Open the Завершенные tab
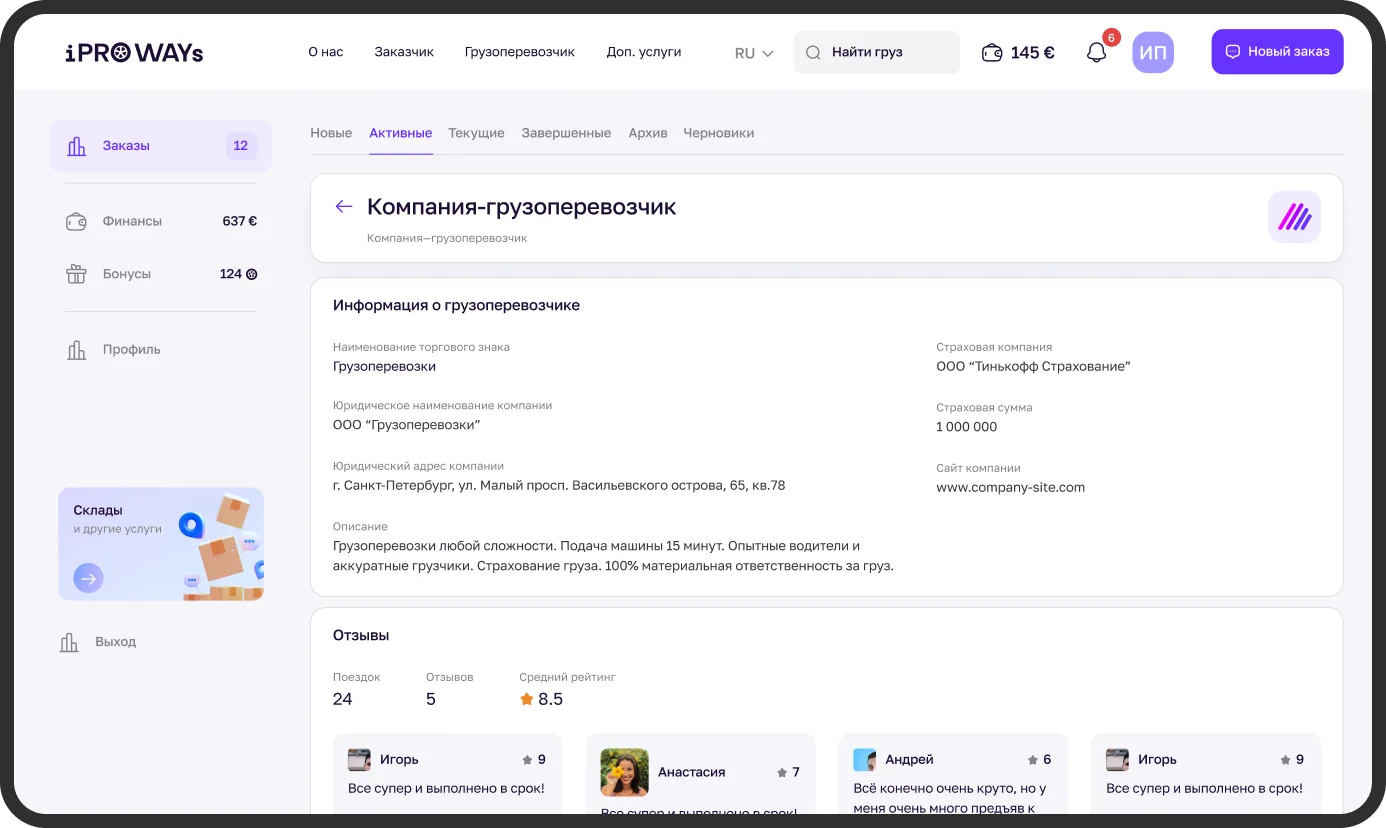The height and width of the screenshot is (828, 1386). [566, 133]
